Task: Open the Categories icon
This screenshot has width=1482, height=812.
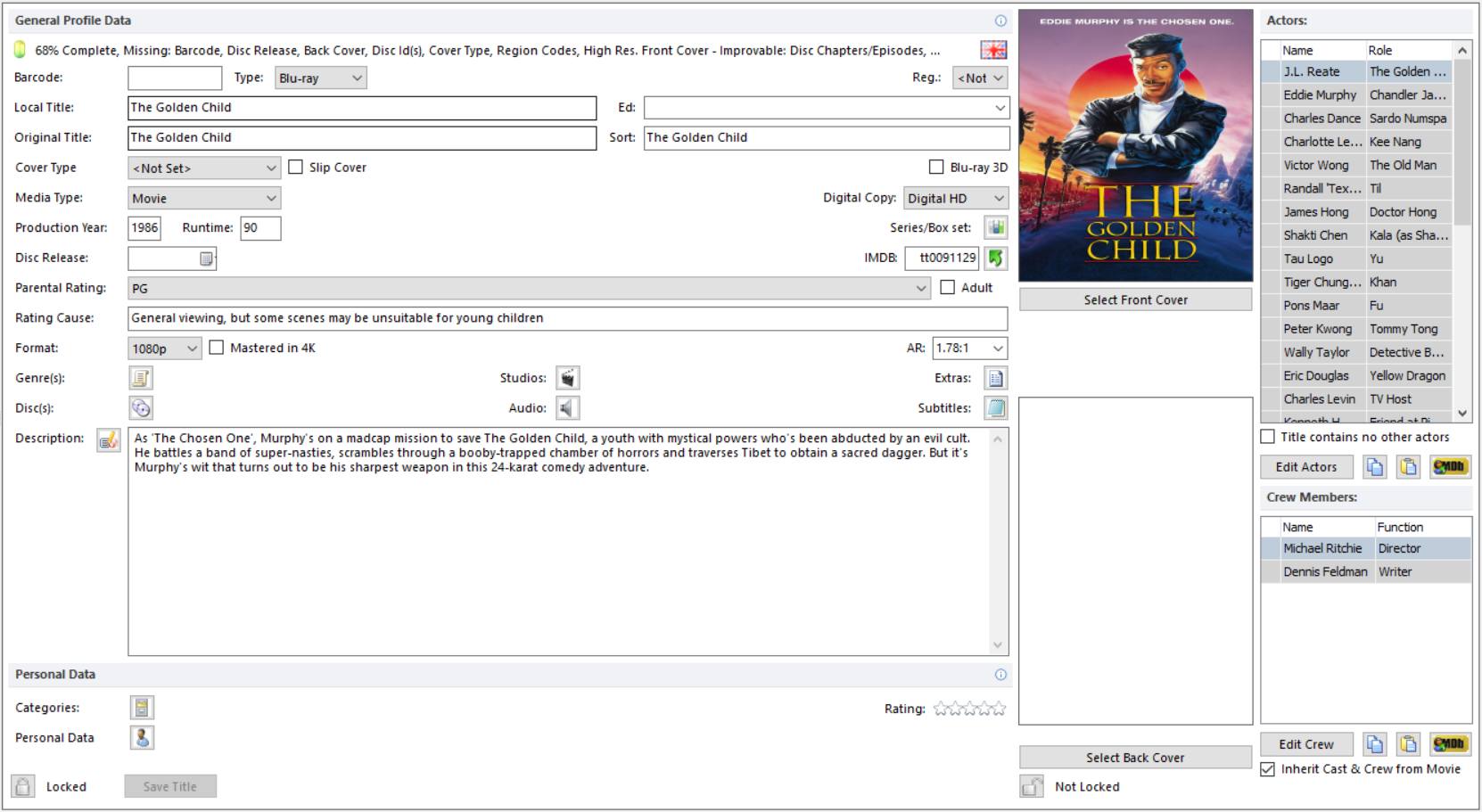Action: pyautogui.click(x=142, y=708)
